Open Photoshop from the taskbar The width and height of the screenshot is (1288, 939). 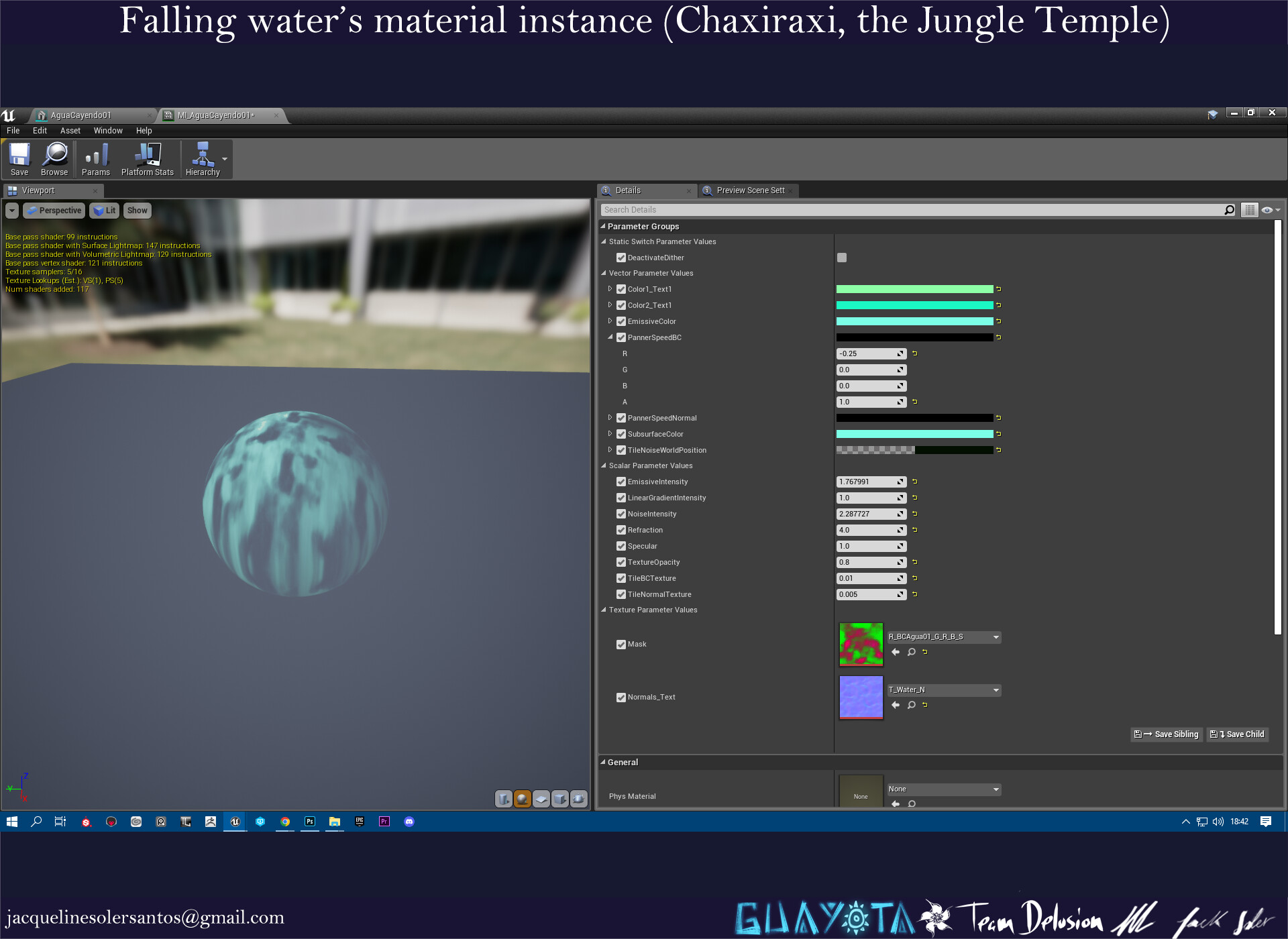[310, 822]
